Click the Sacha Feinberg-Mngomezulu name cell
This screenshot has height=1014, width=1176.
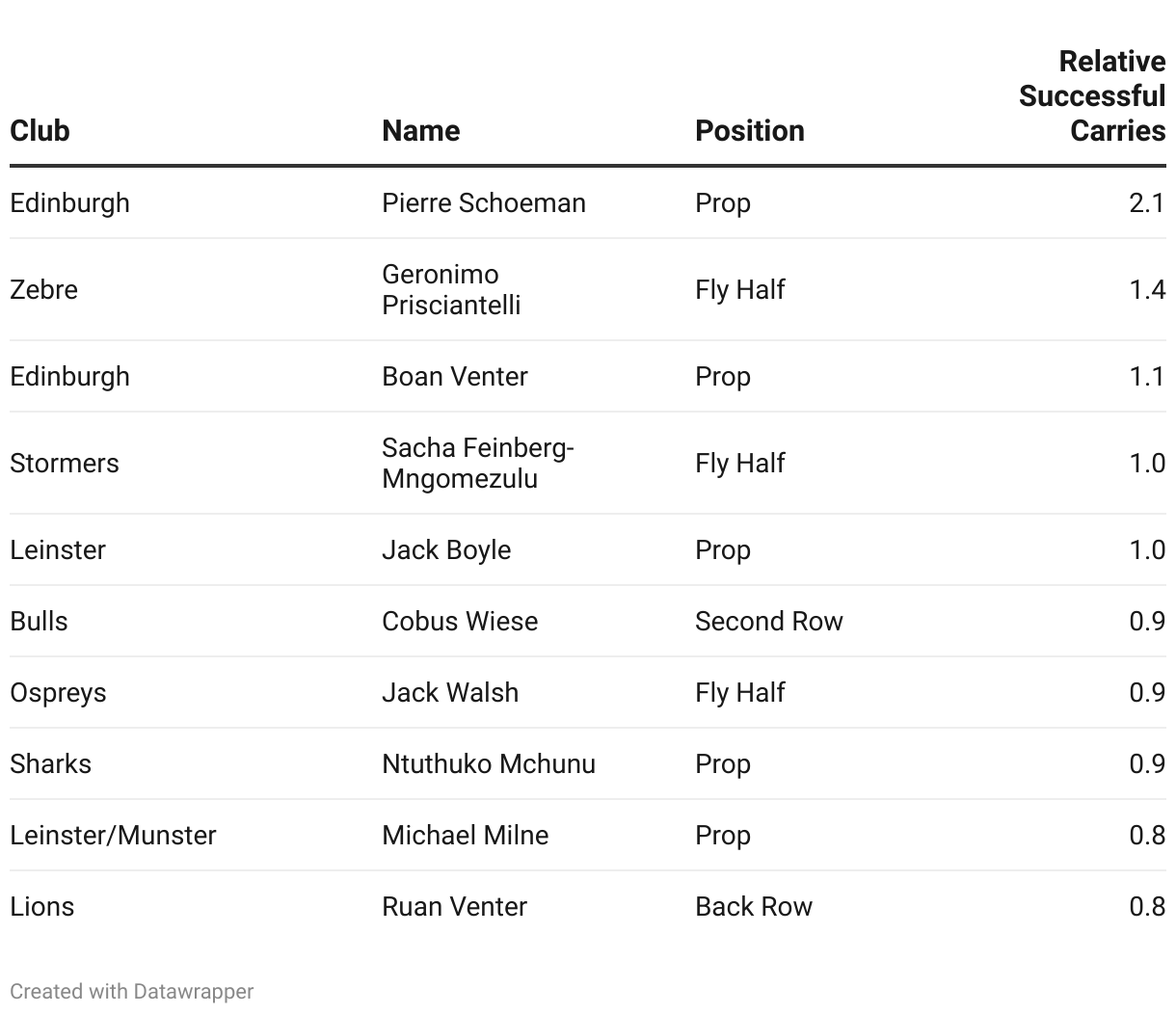coord(477,463)
